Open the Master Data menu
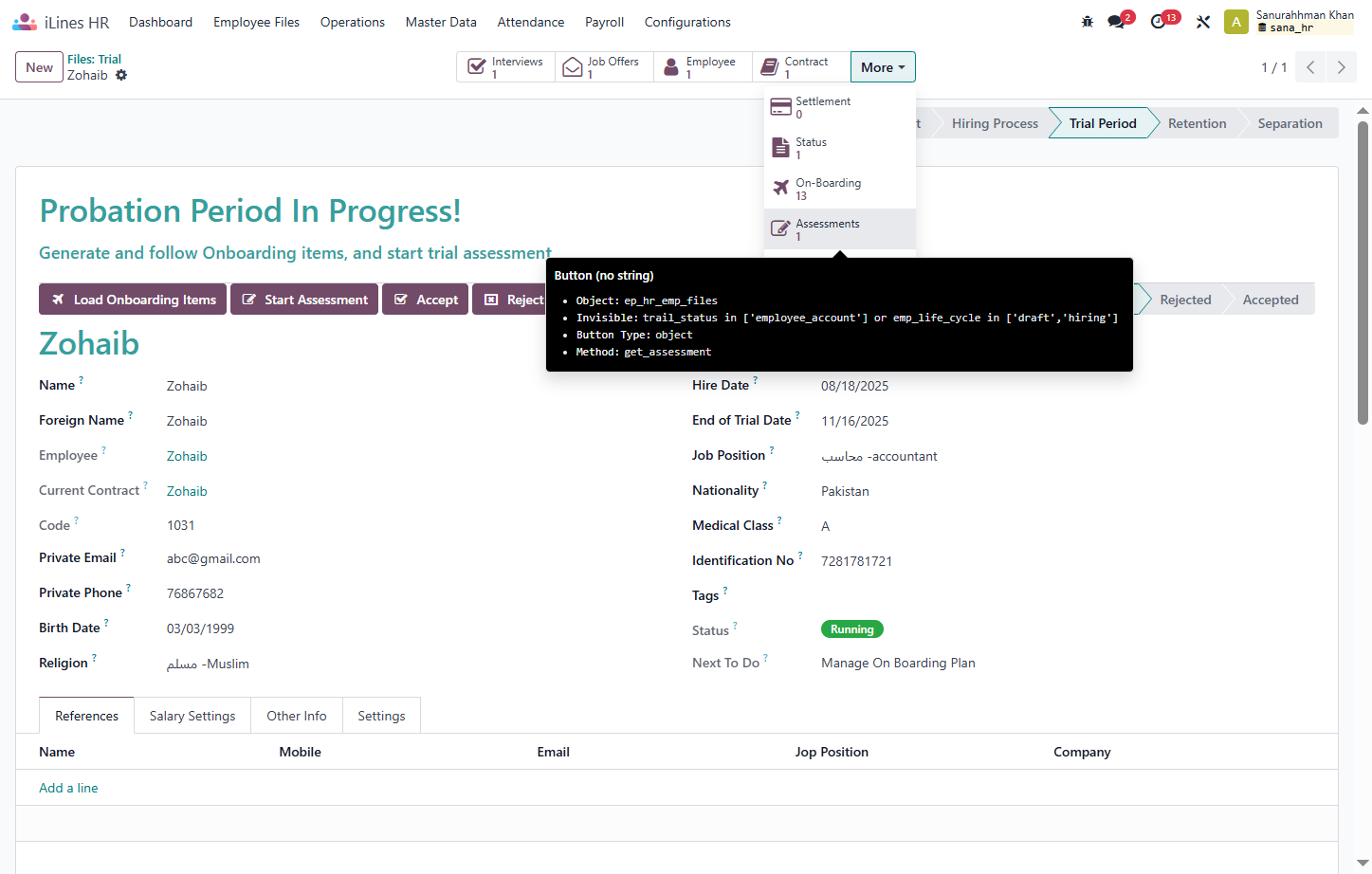Image resolution: width=1372 pixels, height=874 pixels. tap(441, 22)
